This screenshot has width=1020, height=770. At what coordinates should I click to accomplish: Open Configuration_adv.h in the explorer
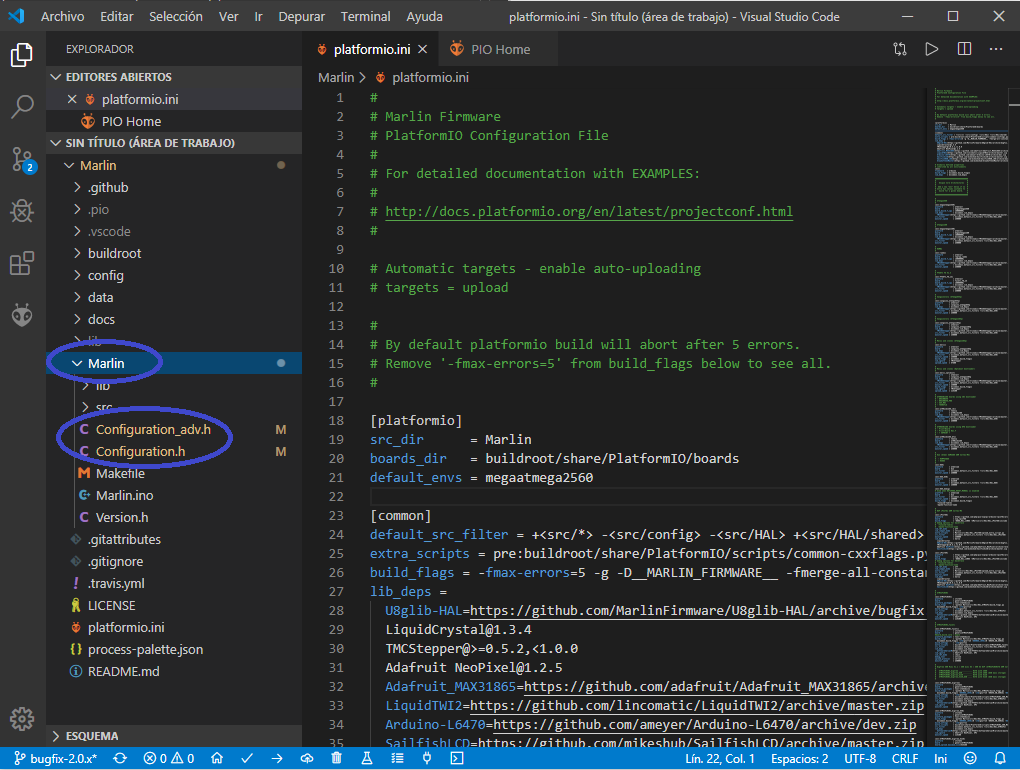(x=153, y=429)
